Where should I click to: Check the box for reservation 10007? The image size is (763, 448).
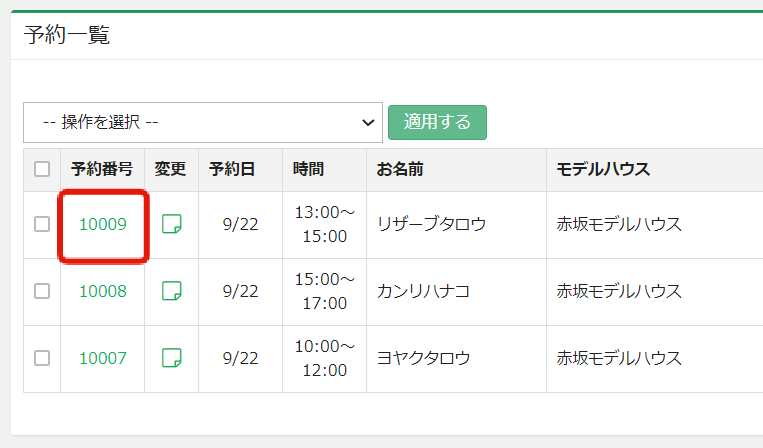point(42,358)
